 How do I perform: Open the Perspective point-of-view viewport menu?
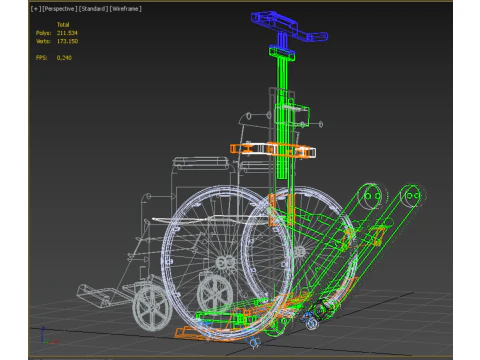point(60,9)
